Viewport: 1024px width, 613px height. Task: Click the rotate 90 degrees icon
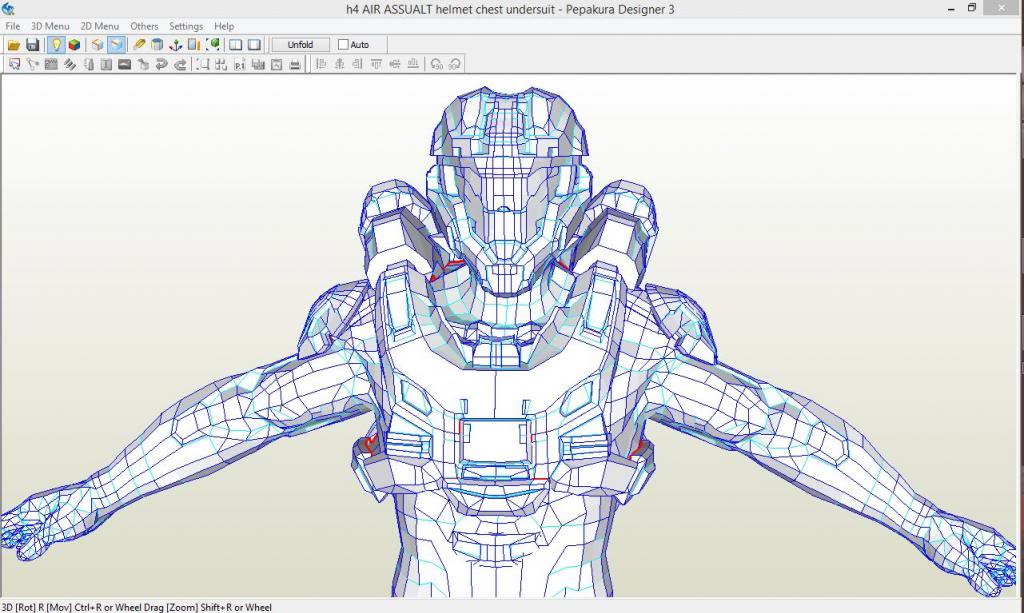point(436,64)
